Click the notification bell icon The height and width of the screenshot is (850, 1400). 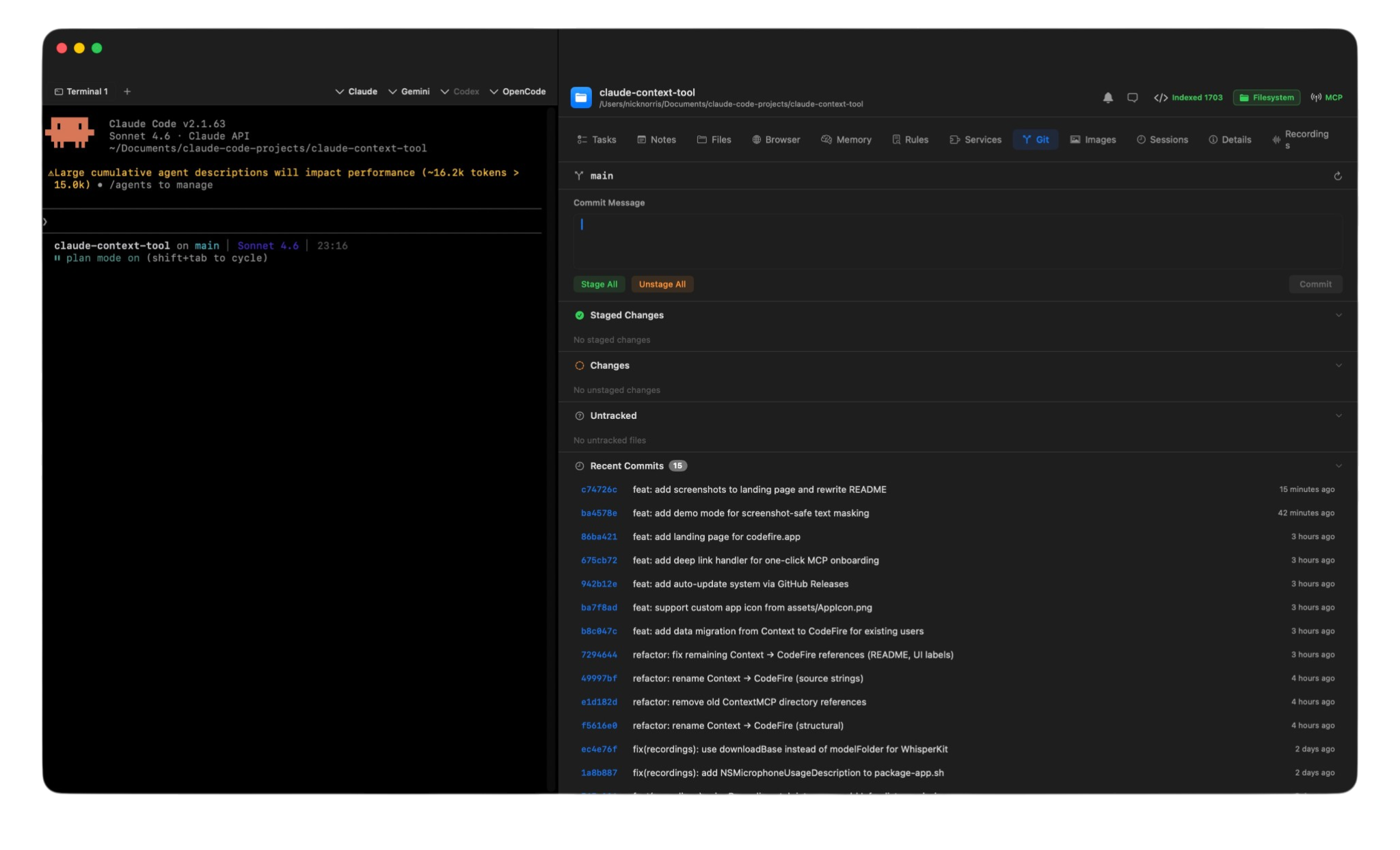[1106, 98]
